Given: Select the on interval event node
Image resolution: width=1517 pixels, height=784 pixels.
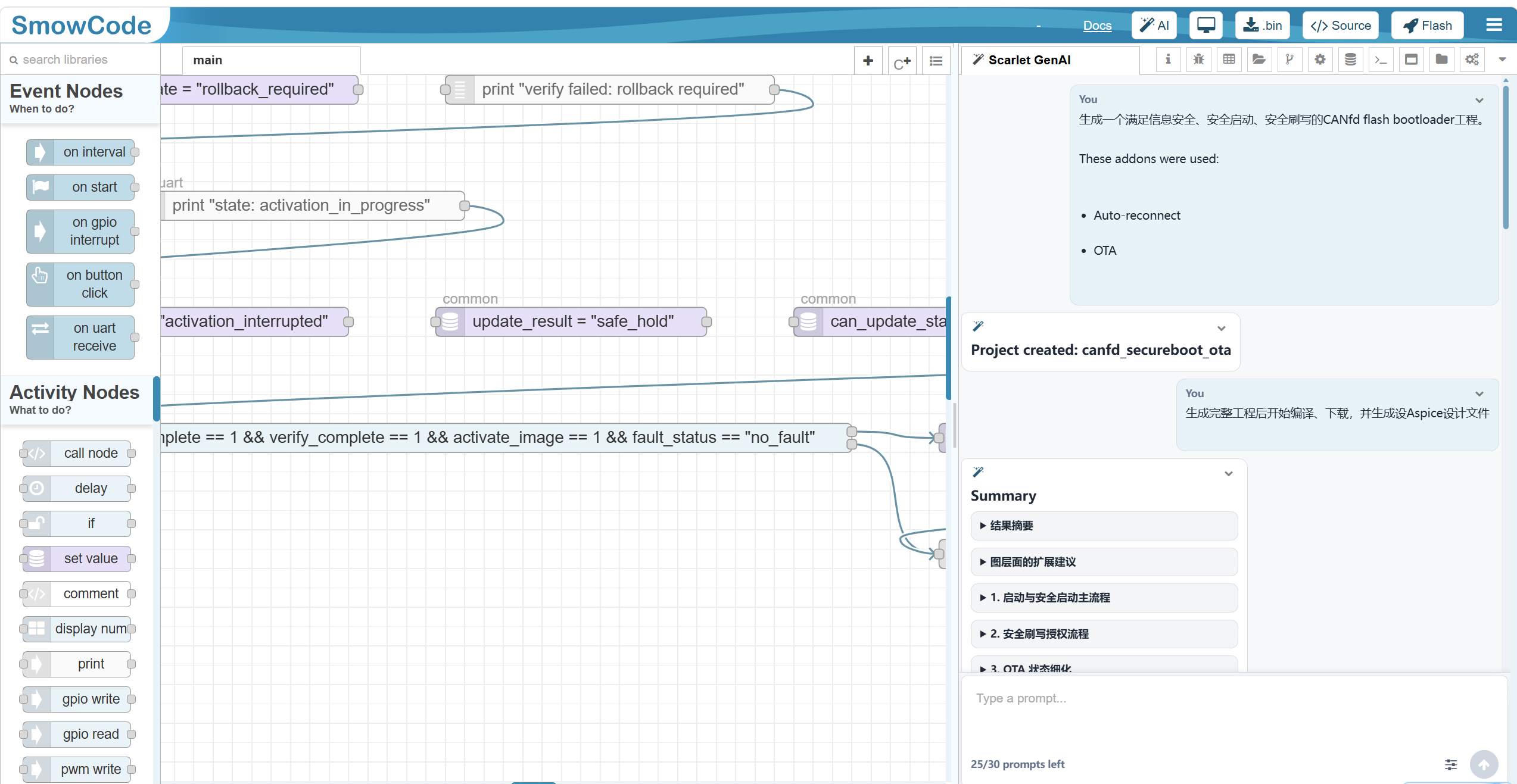Looking at the screenshot, I should (80, 152).
